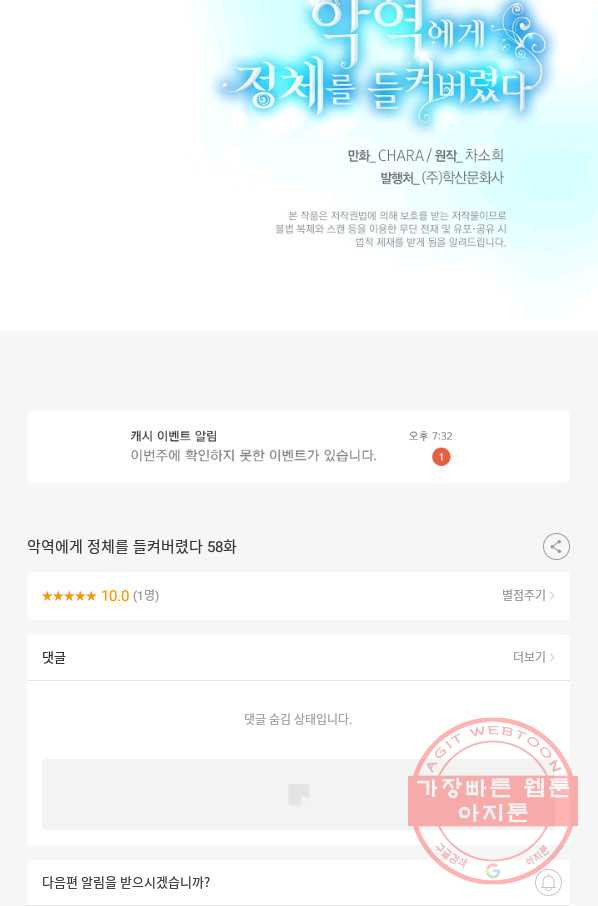Viewport: 598px width, 906px height.
Task: Toggle the 다음편 알림을 받으시겠습니까 alert
Action: (x=298, y=882)
